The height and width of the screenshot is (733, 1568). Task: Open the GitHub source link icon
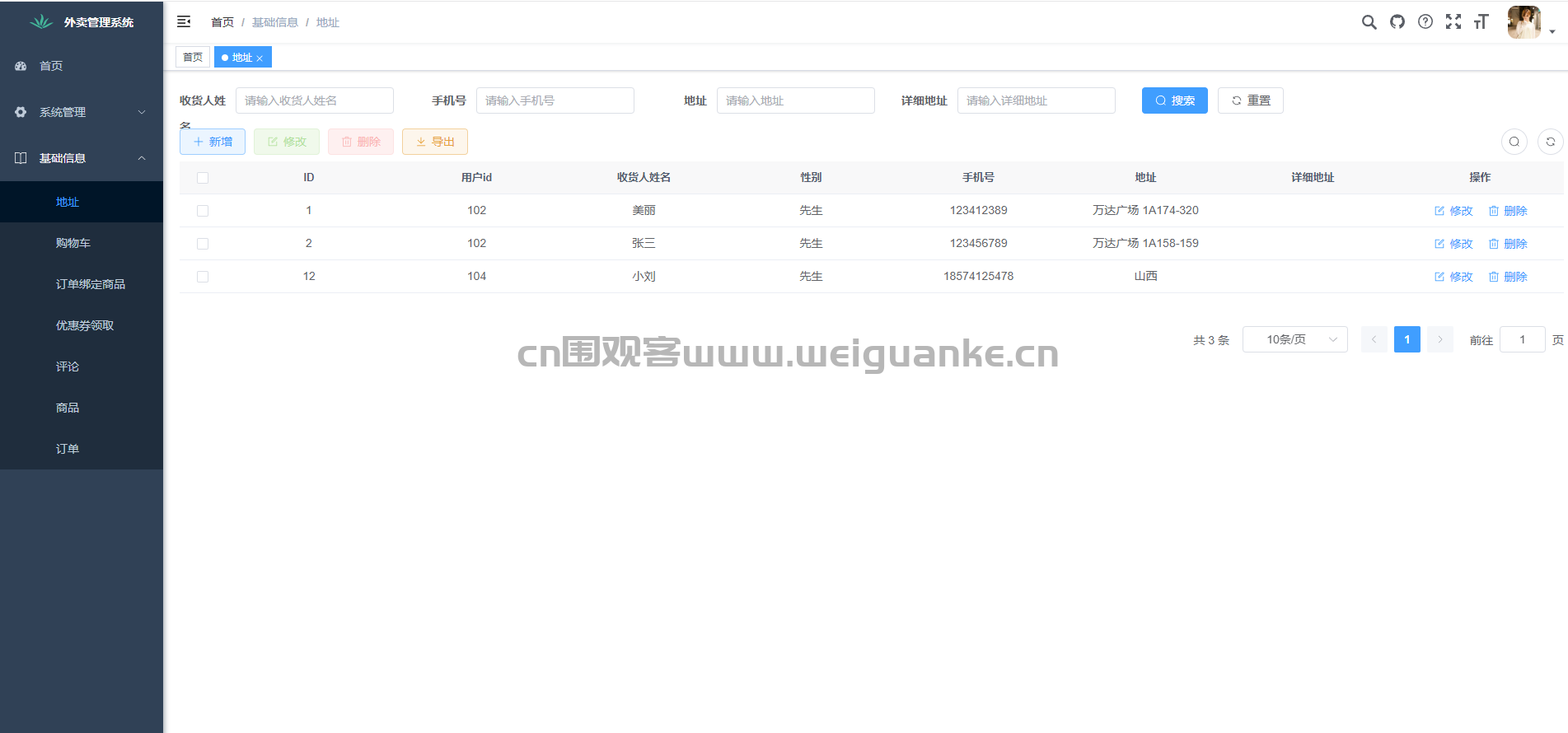[x=1397, y=22]
